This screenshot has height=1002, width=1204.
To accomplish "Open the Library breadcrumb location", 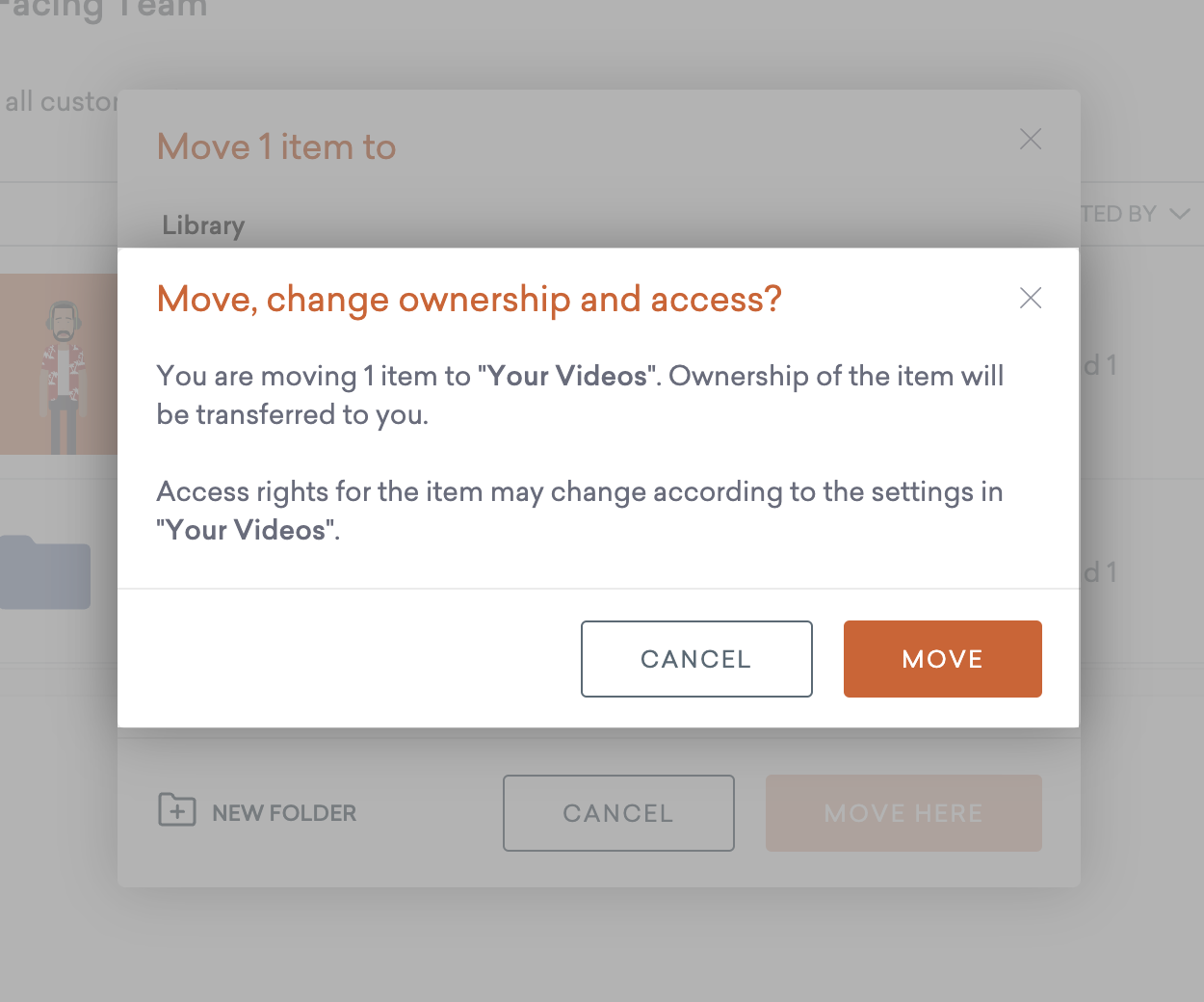I will tap(203, 225).
